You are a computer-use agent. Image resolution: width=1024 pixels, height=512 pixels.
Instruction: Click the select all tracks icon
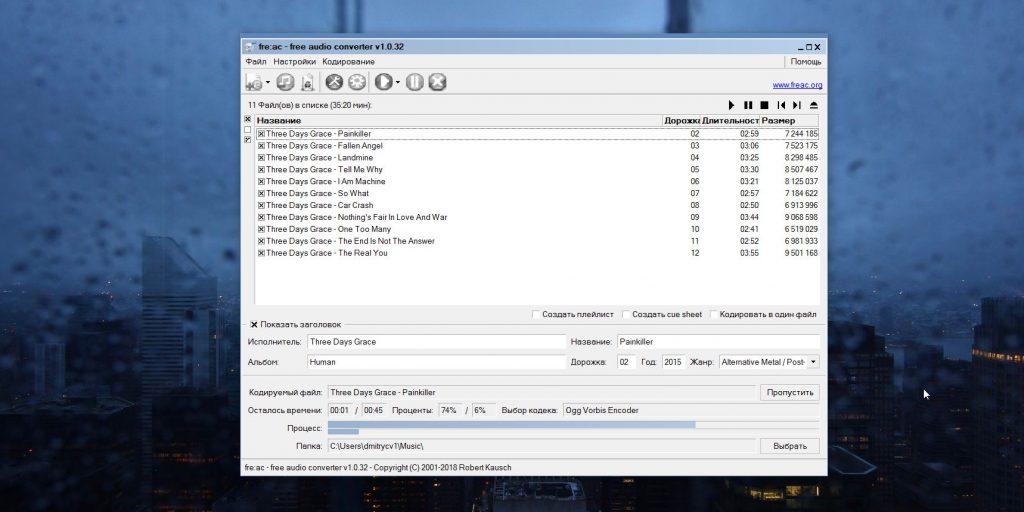coord(248,120)
